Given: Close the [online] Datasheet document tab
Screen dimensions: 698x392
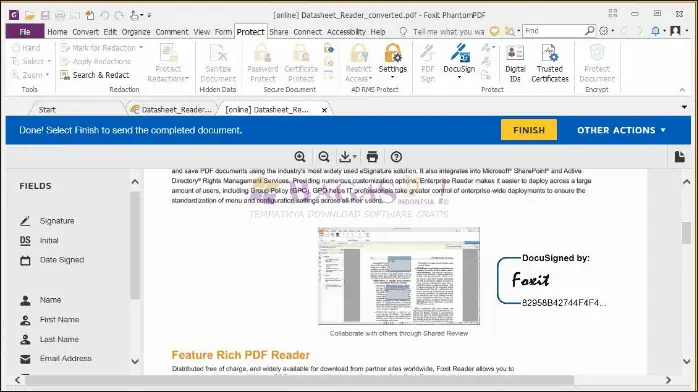Looking at the screenshot, I should tap(325, 110).
